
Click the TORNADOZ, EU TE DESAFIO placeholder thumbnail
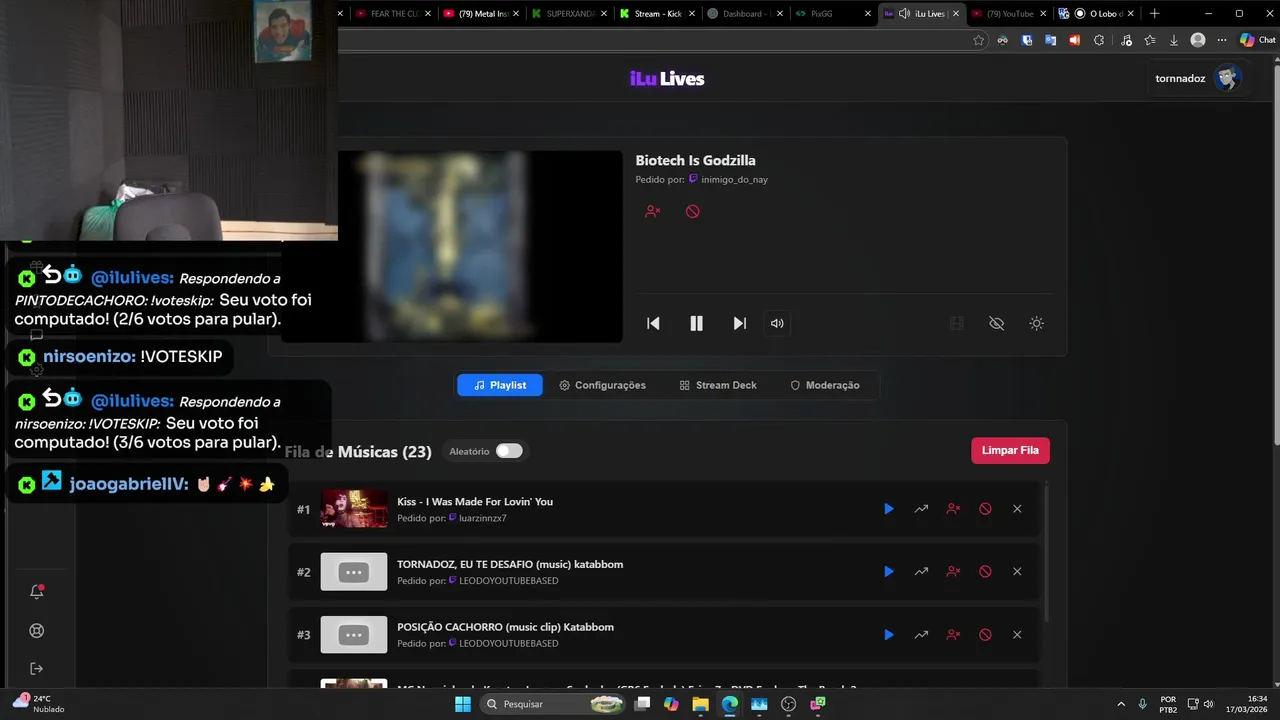coord(354,572)
